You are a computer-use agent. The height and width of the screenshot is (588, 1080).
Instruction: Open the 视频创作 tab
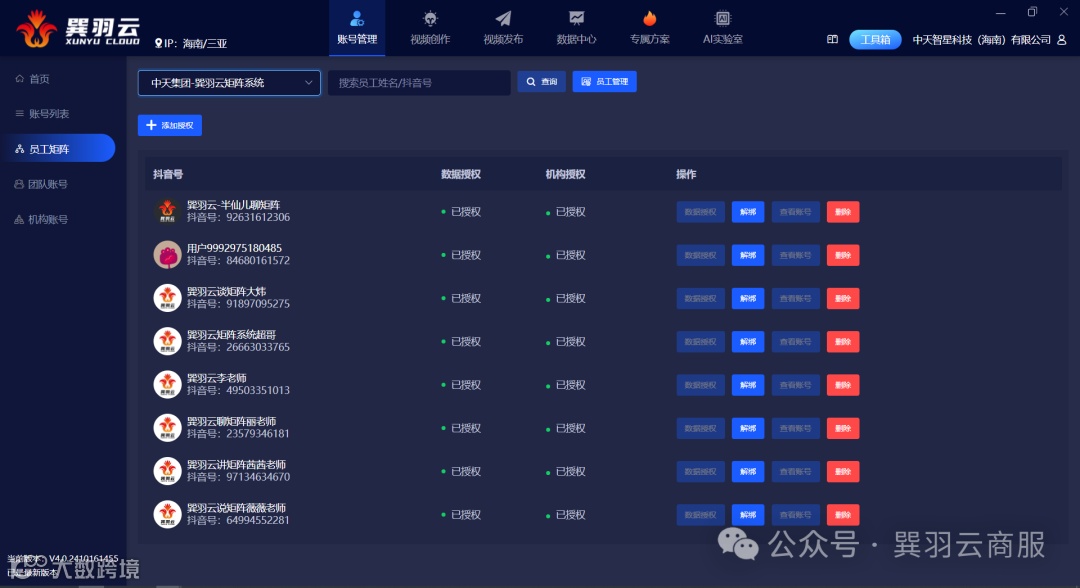point(430,28)
